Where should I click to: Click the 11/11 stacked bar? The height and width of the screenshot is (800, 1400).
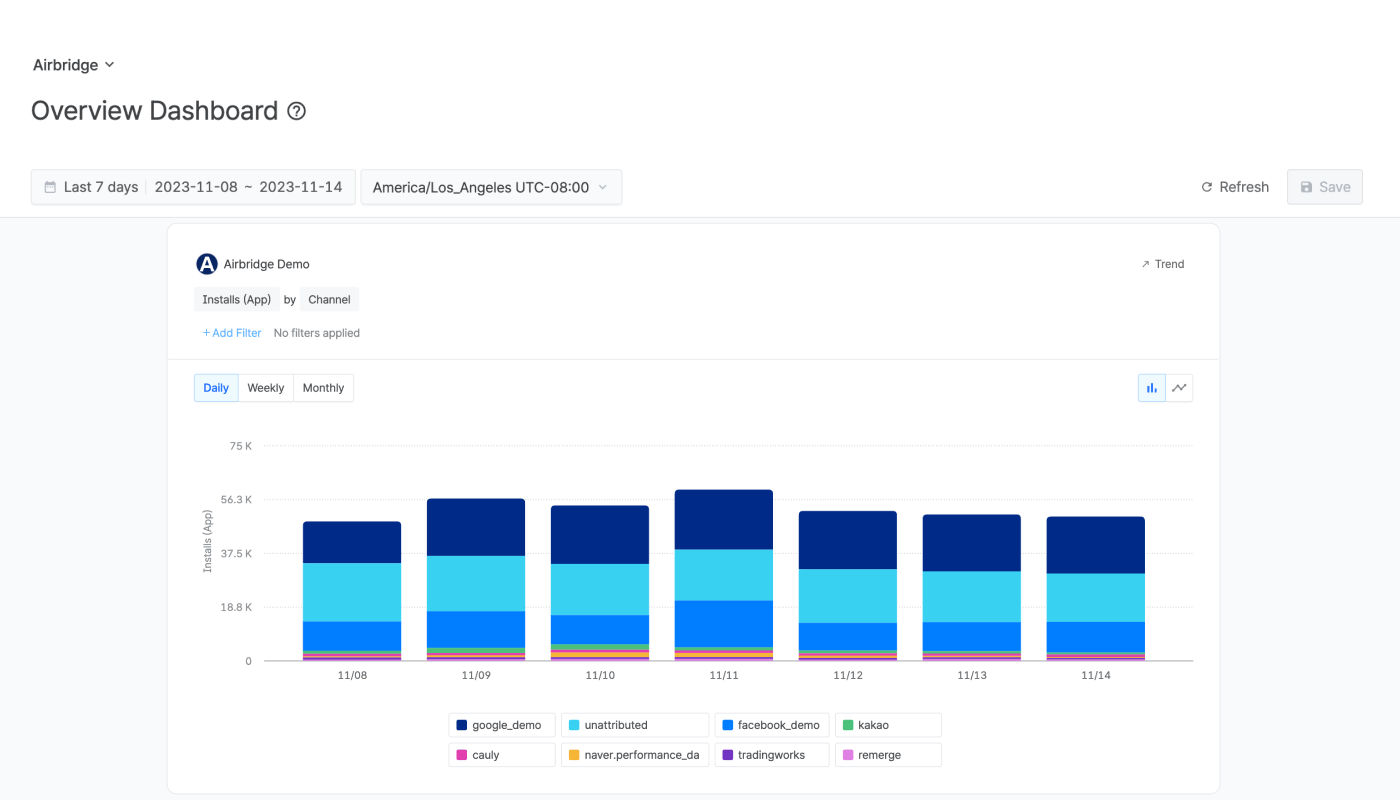(724, 575)
